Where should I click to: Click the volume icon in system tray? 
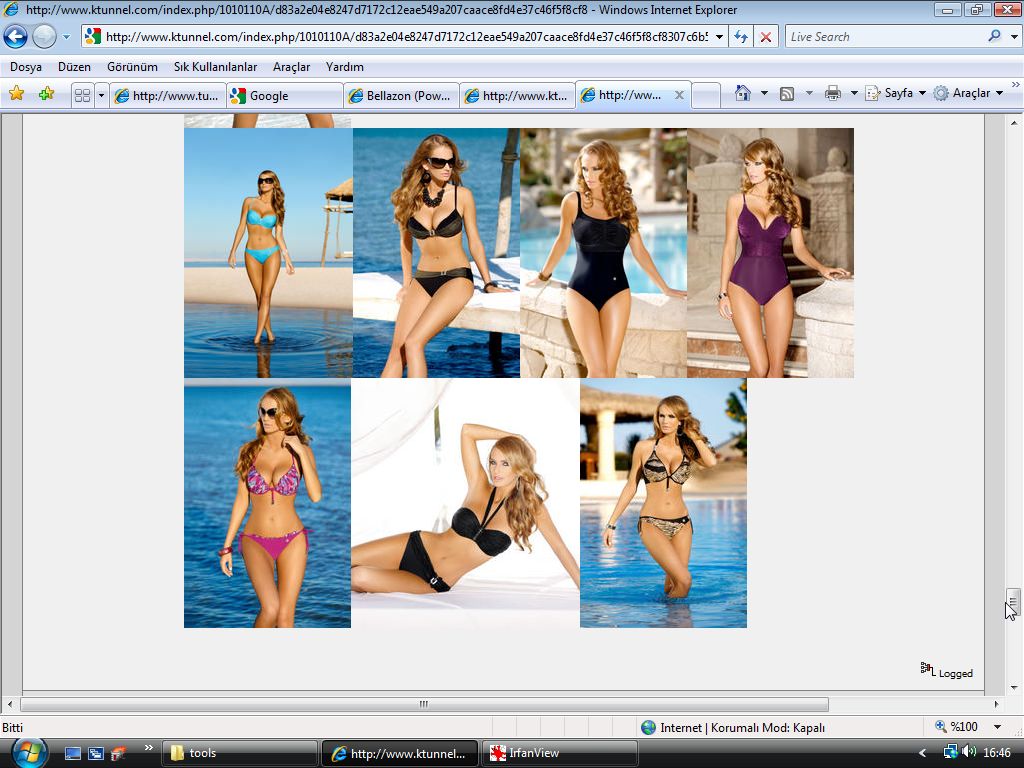pos(968,752)
